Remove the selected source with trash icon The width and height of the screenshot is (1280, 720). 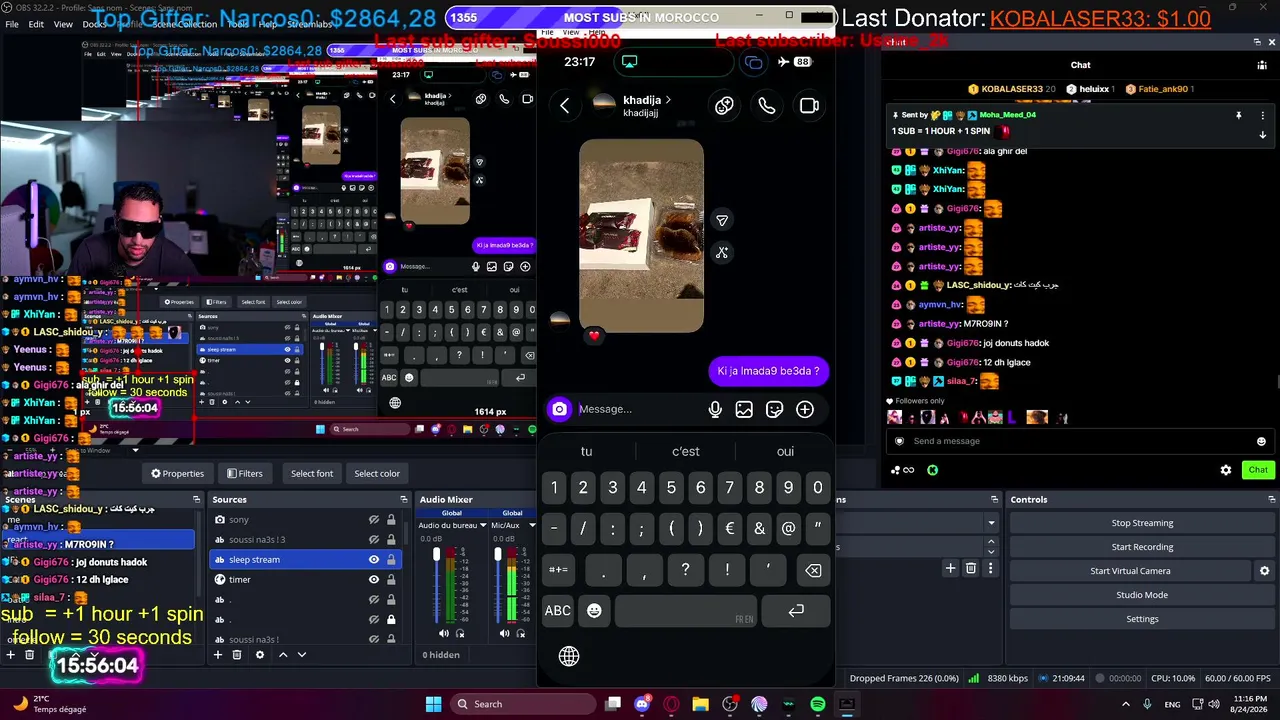coord(237,655)
